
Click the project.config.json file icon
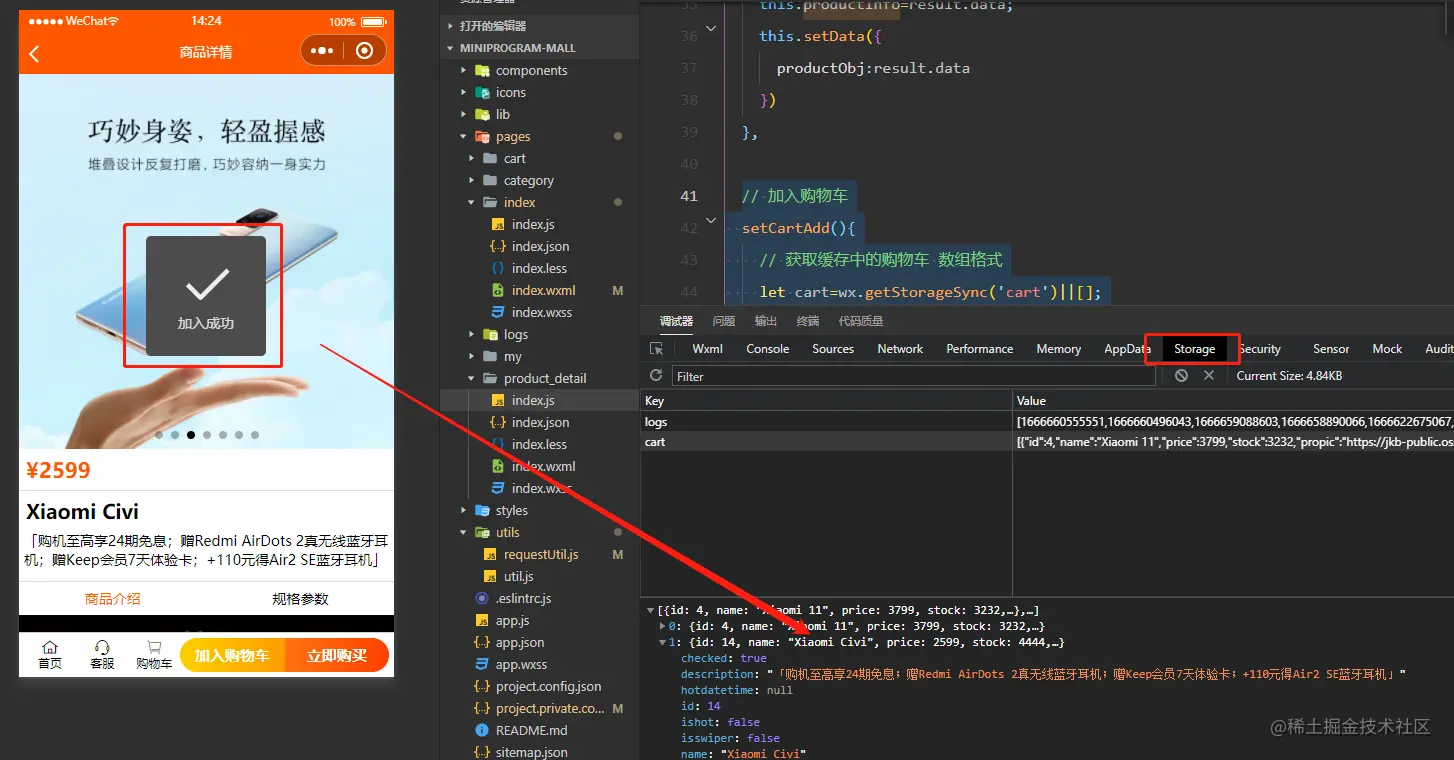click(x=482, y=686)
